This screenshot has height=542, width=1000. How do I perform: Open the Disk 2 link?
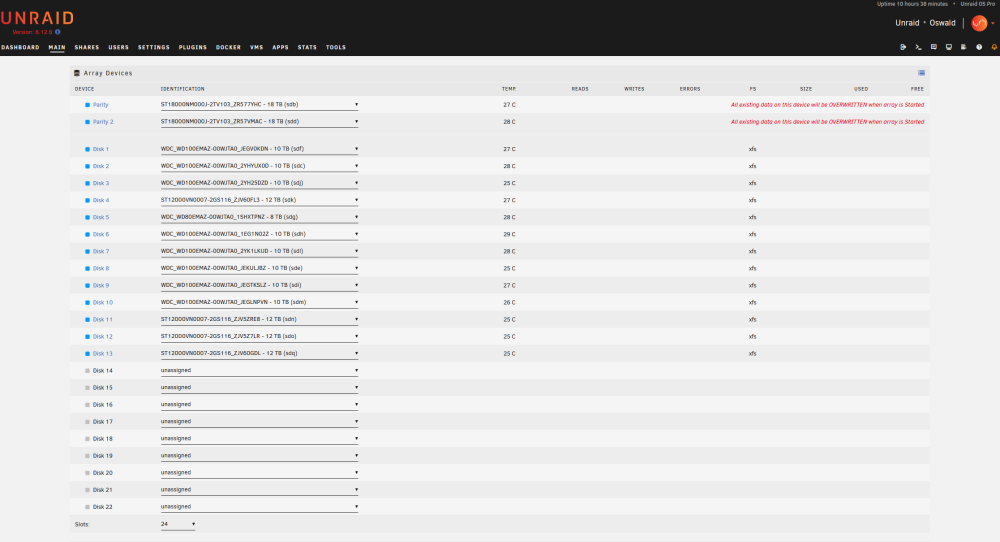pos(101,166)
